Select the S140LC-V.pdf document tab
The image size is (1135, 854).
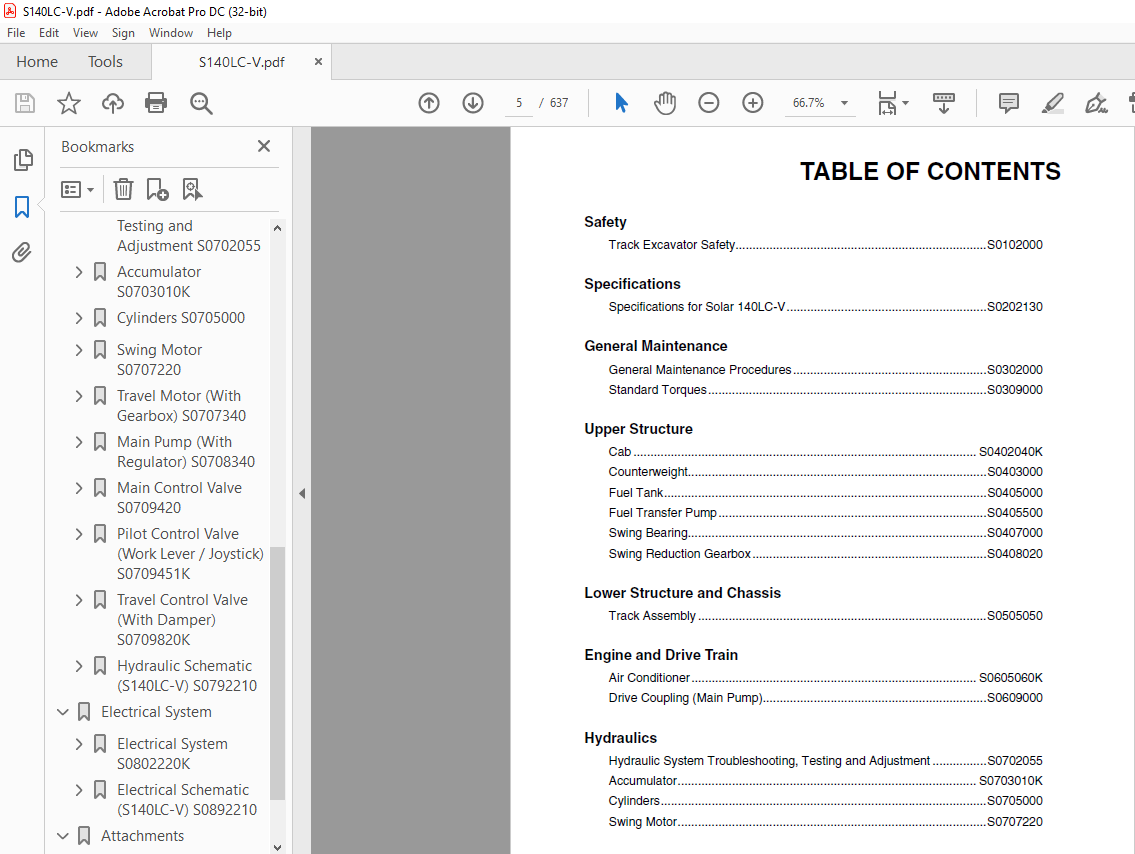pos(242,62)
